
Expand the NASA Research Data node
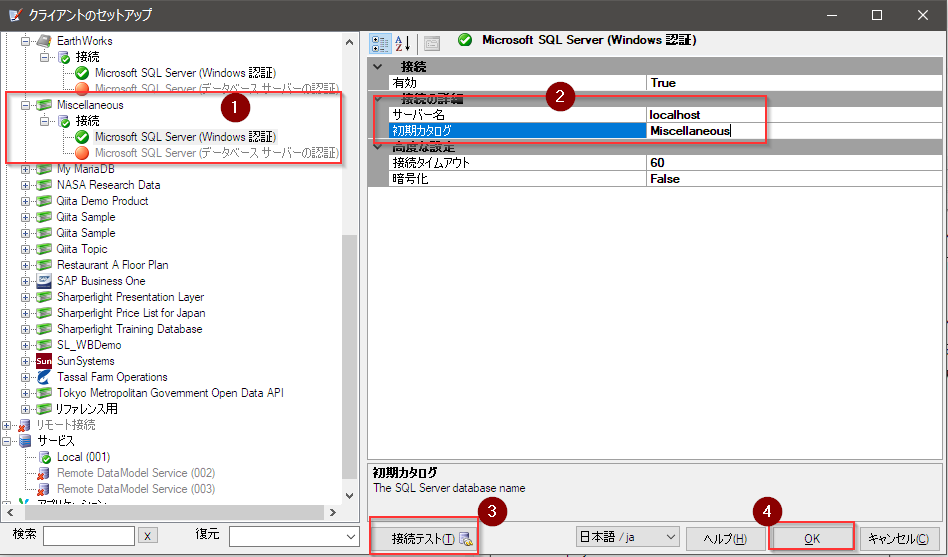point(25,185)
